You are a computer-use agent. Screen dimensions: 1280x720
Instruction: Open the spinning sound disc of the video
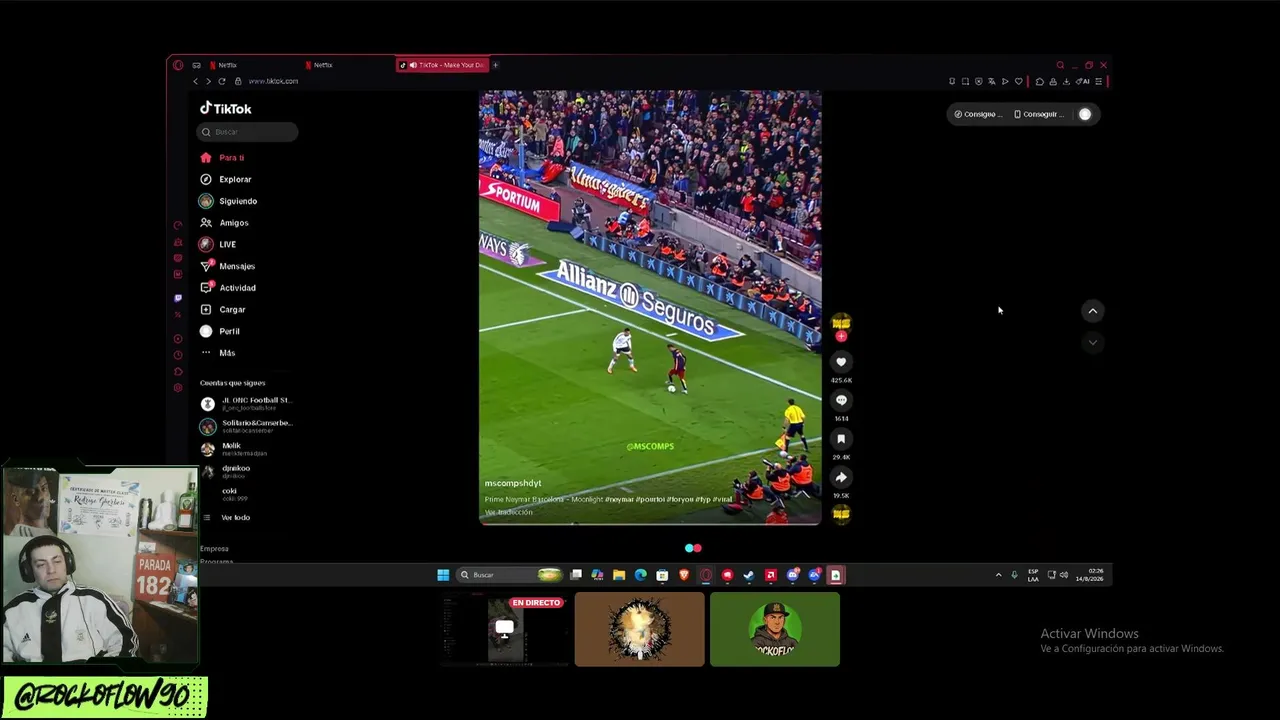pyautogui.click(x=841, y=514)
